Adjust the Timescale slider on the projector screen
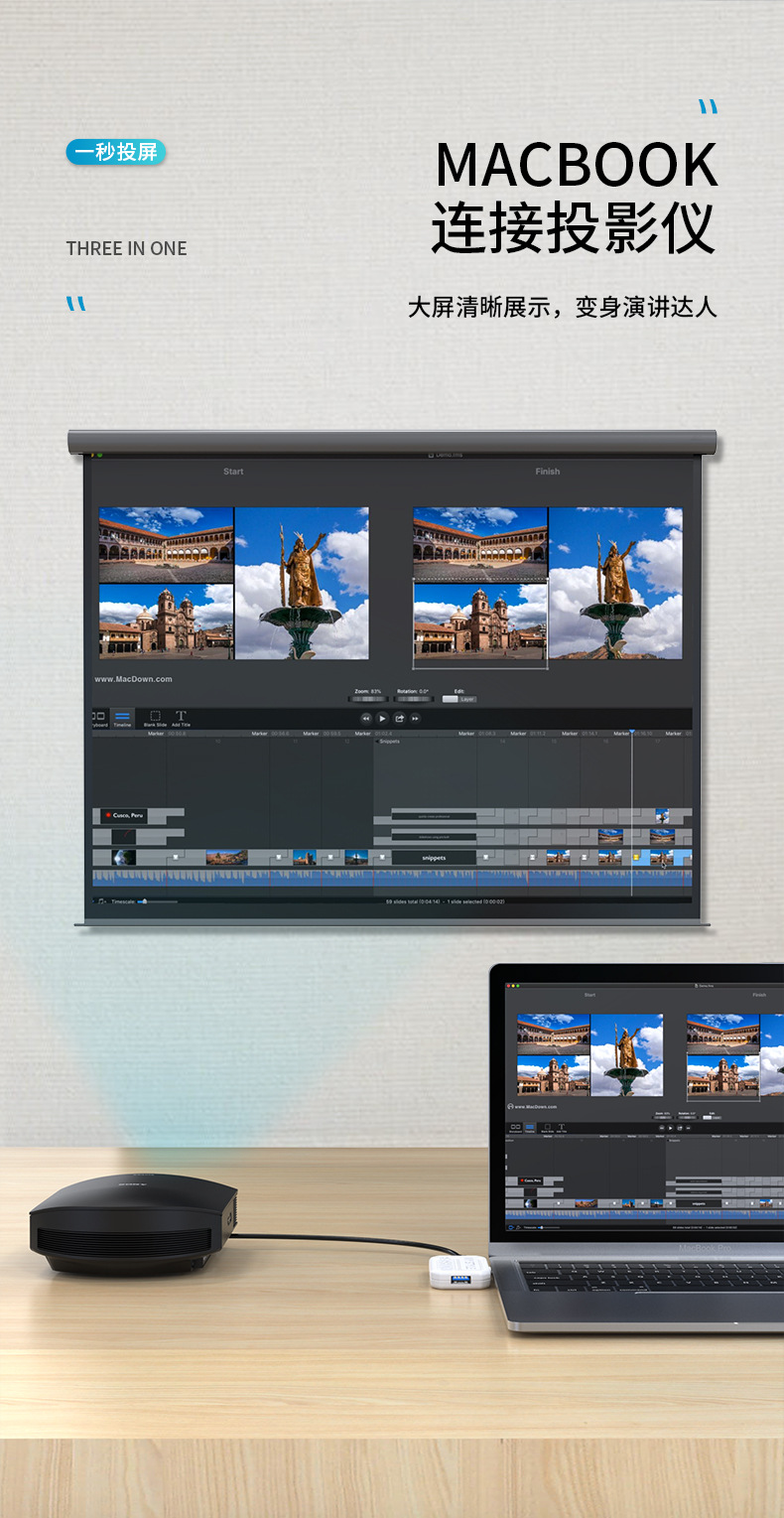Screen dimensions: 784x1518 click(x=144, y=901)
